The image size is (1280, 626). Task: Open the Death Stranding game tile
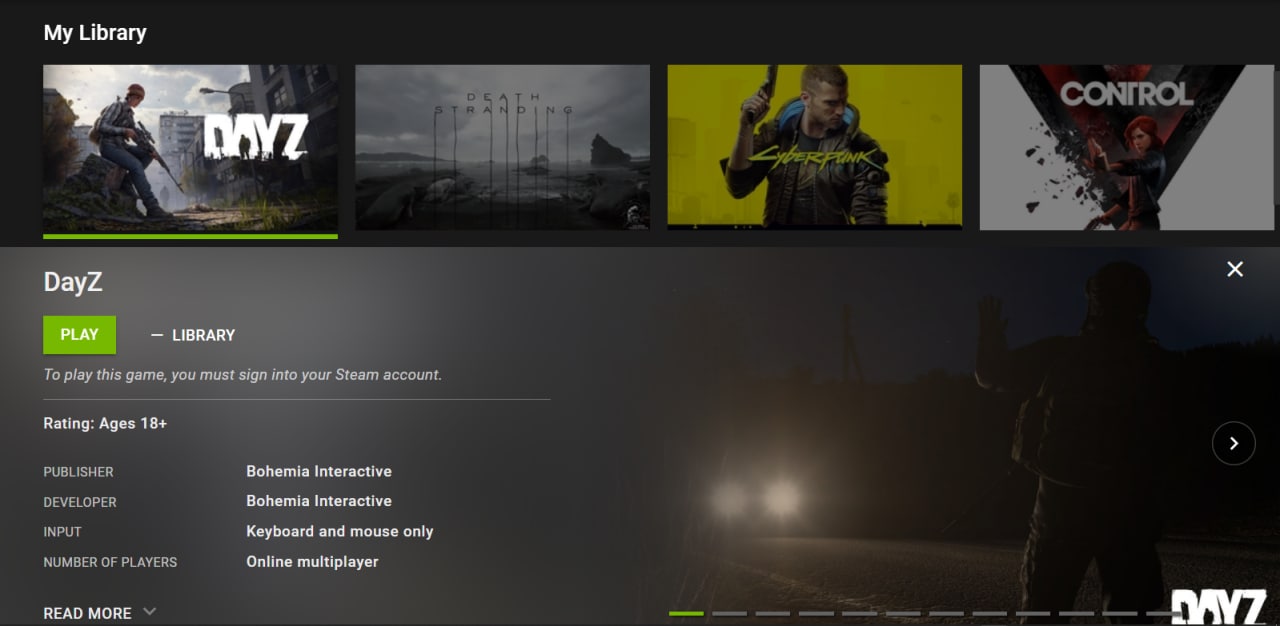pos(502,148)
